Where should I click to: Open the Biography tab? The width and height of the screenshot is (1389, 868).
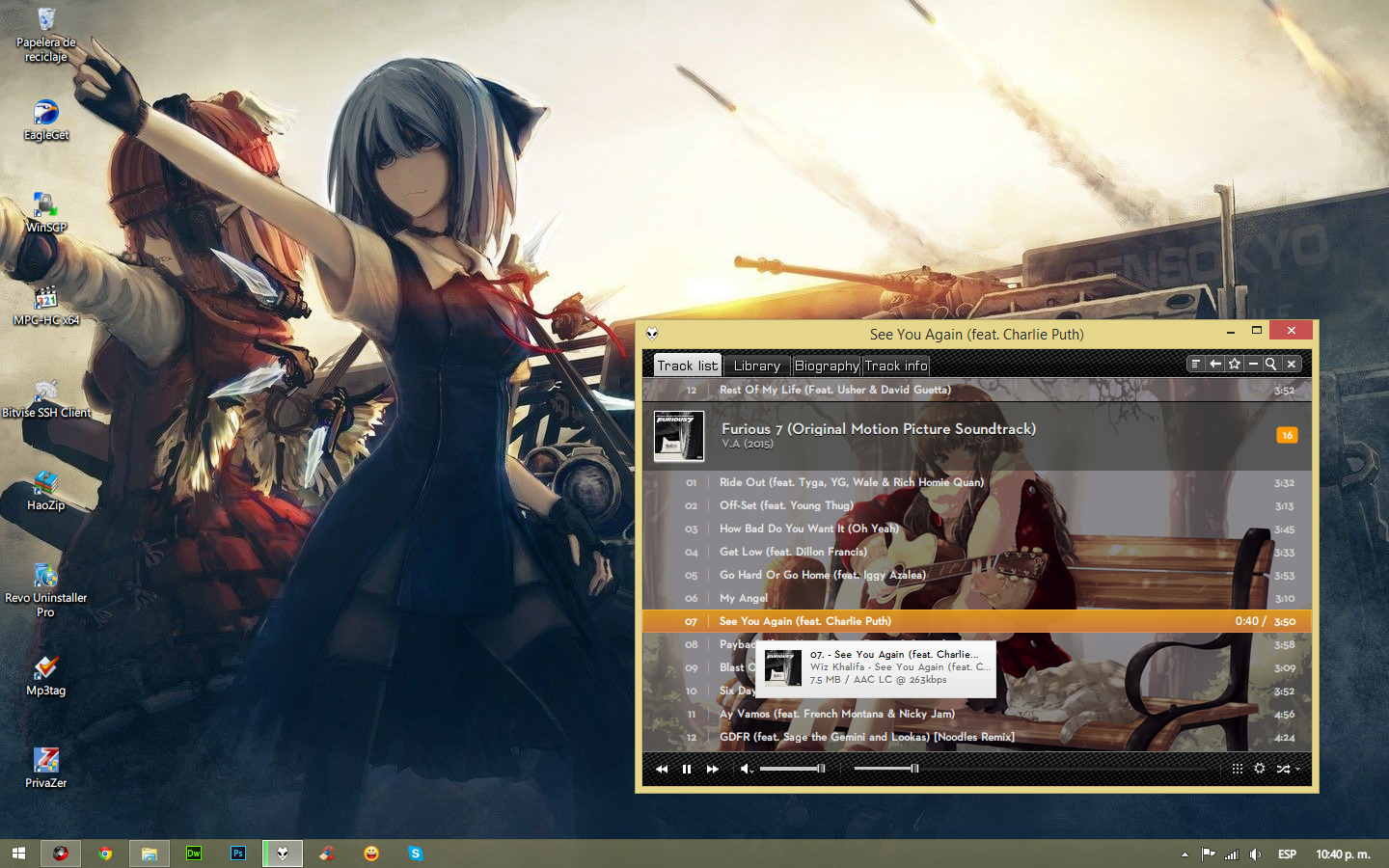(827, 366)
